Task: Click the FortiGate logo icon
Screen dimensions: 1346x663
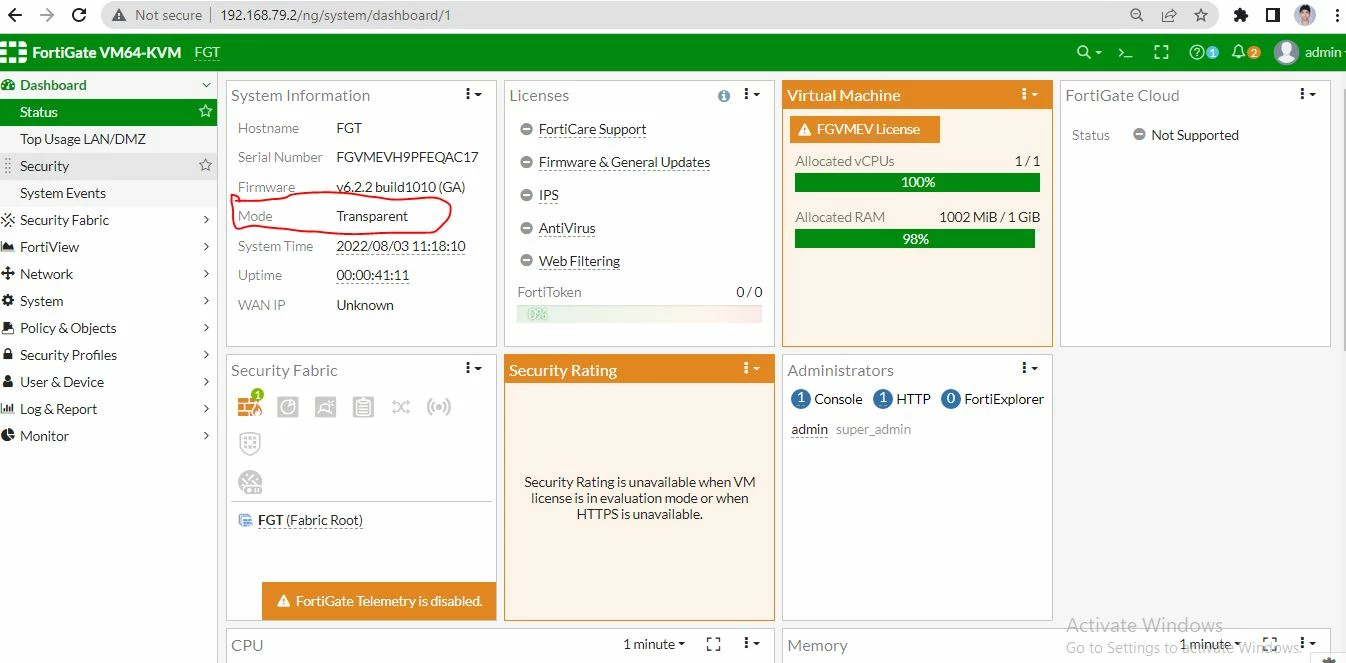Action: 13,52
